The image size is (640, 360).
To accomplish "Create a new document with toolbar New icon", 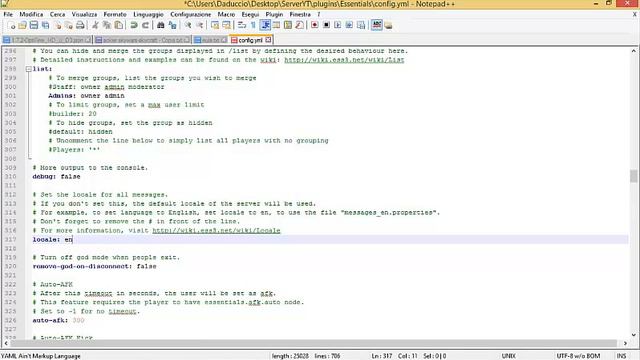I will [11, 25].
